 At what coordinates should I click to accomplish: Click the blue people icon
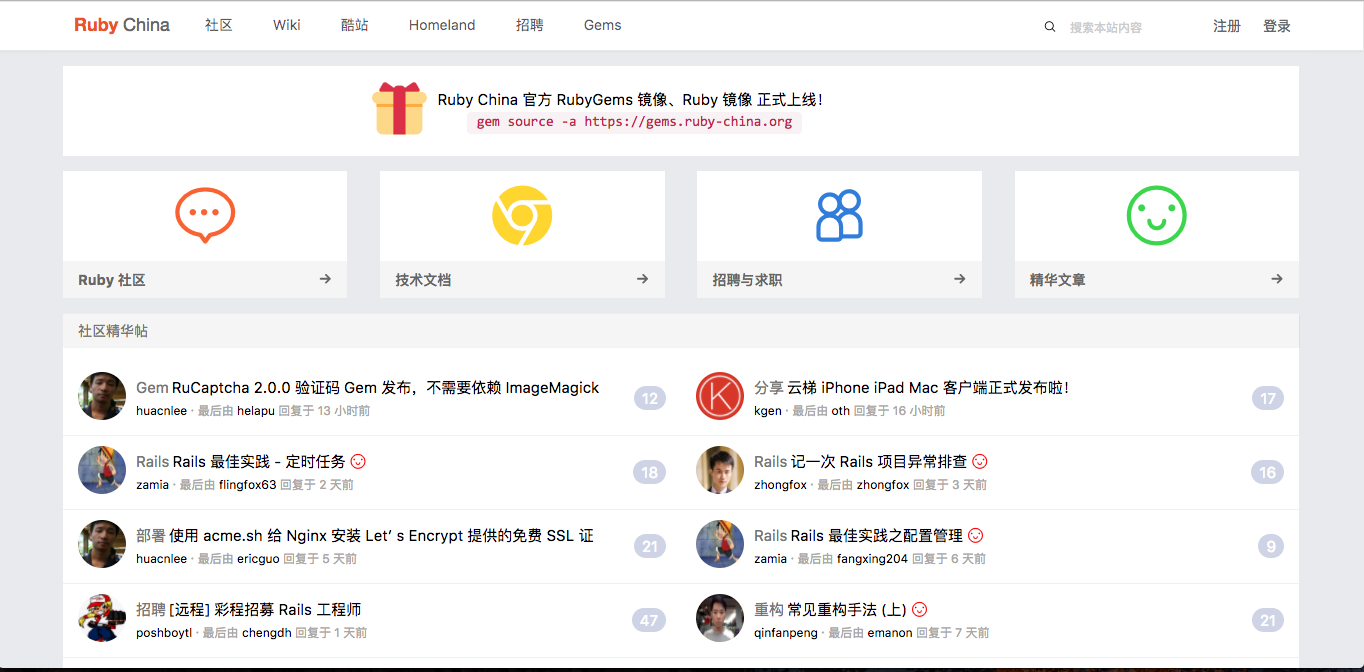(x=839, y=216)
